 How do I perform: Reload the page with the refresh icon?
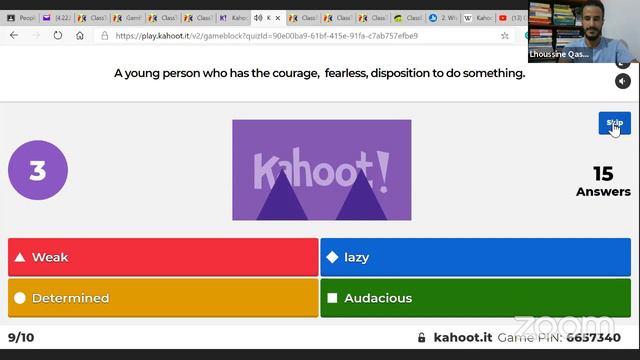point(58,36)
